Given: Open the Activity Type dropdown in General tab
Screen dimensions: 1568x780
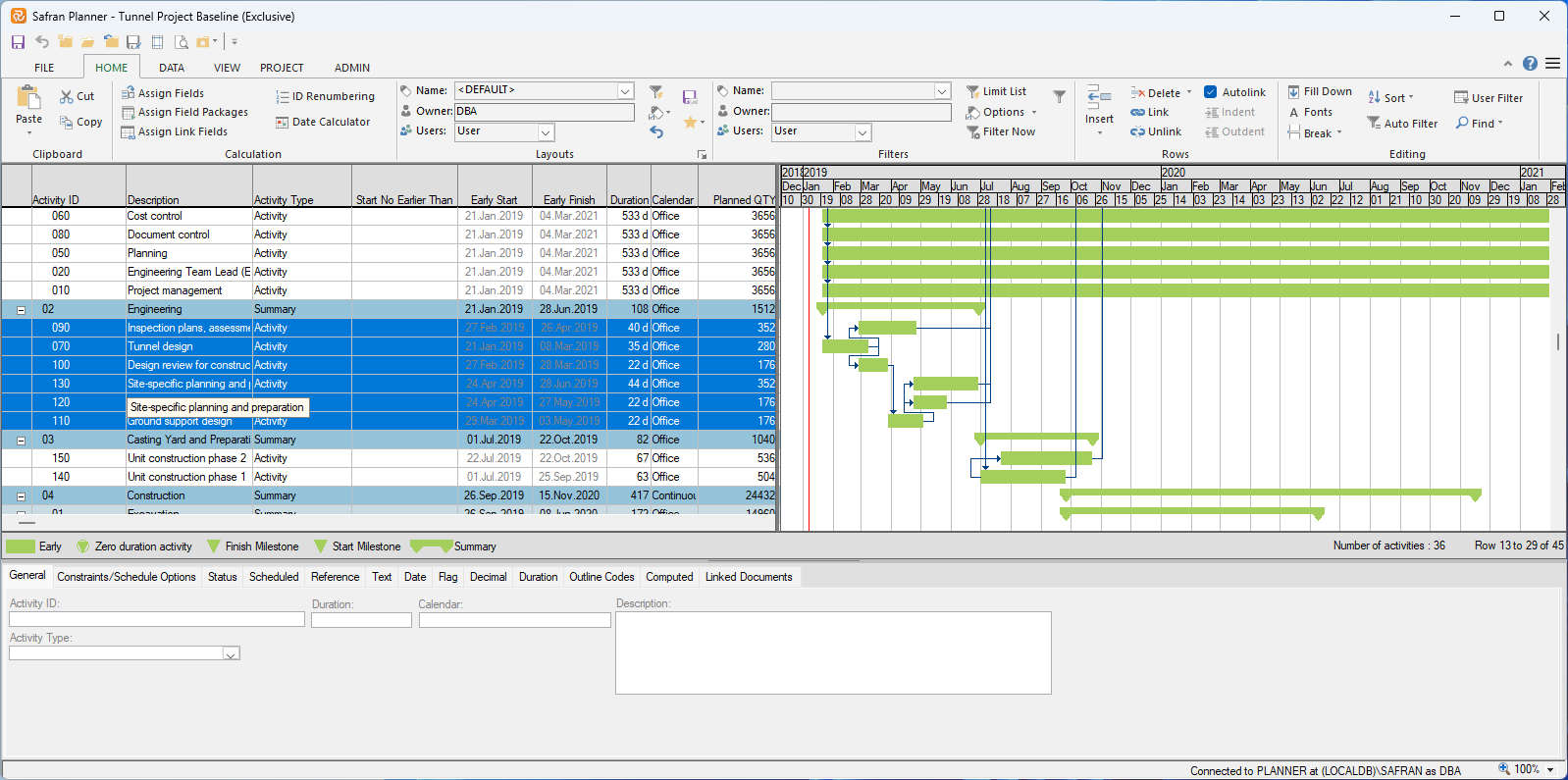Looking at the screenshot, I should [231, 653].
